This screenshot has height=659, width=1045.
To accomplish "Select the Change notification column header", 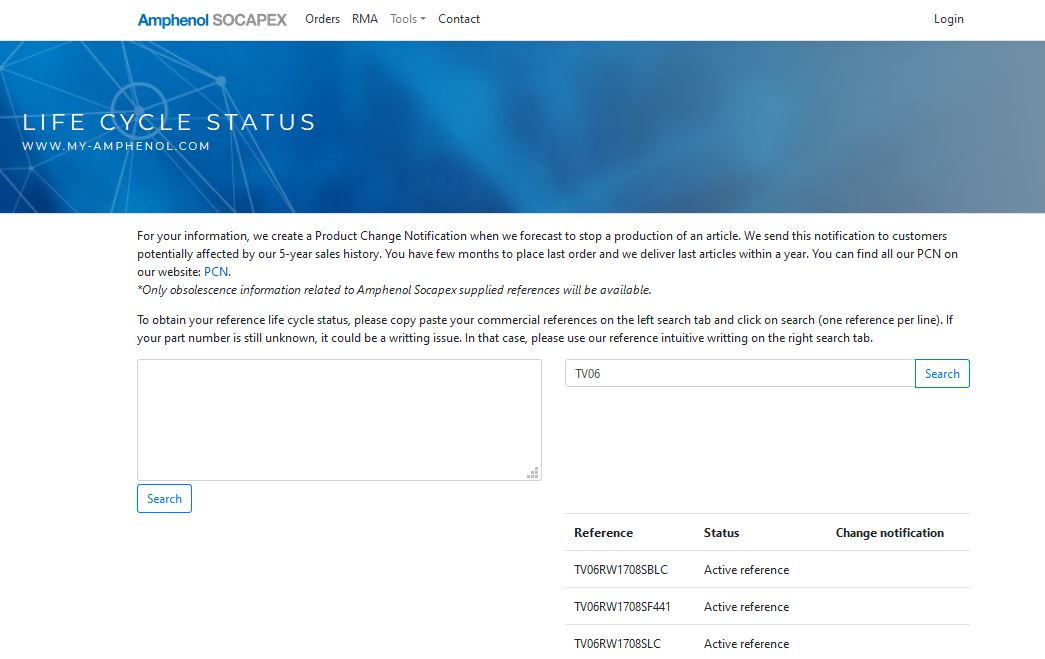I will pyautogui.click(x=890, y=532).
